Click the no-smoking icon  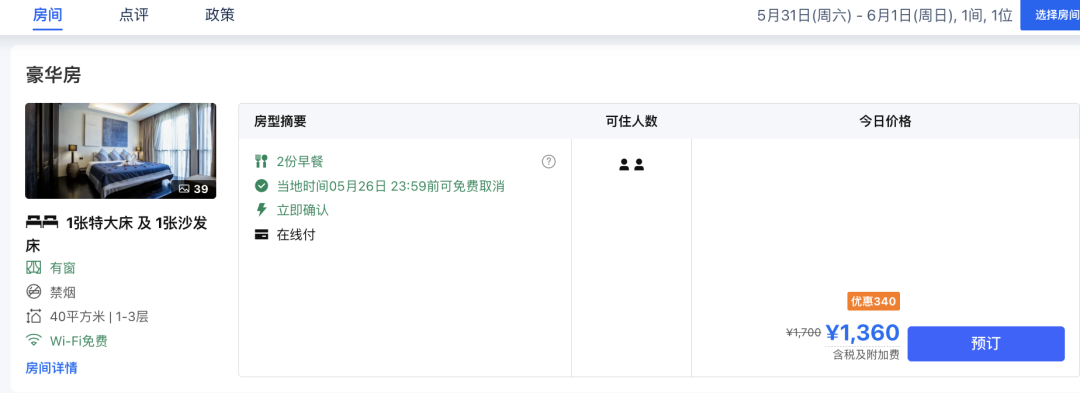click(33, 292)
